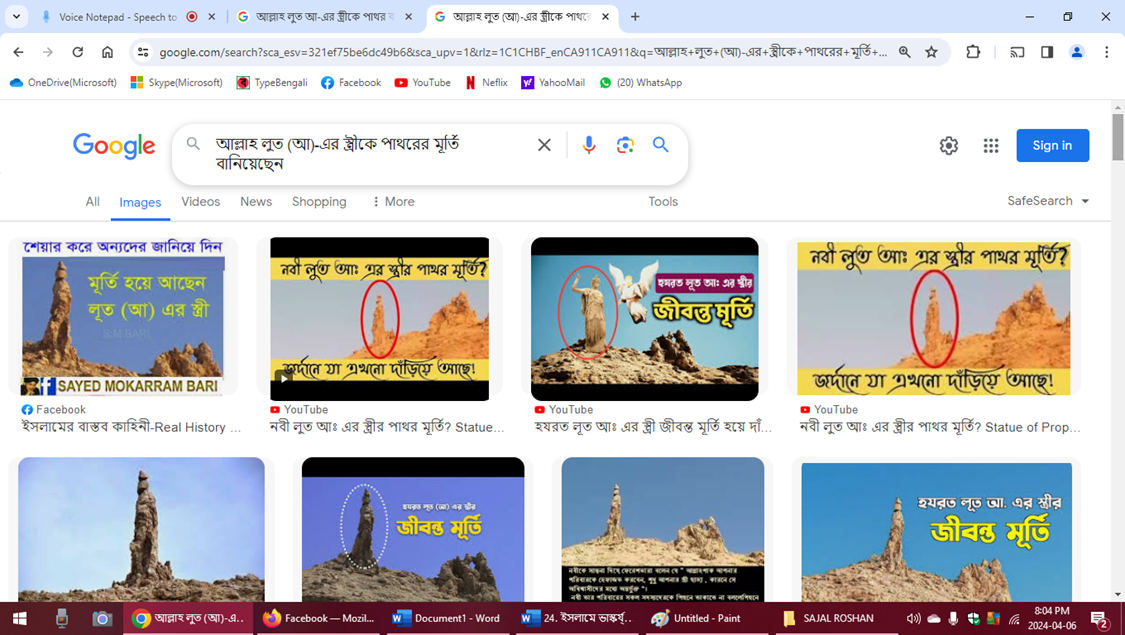Viewport: 1125px width, 635px height.
Task: Switch to the News search tab
Action: (255, 201)
